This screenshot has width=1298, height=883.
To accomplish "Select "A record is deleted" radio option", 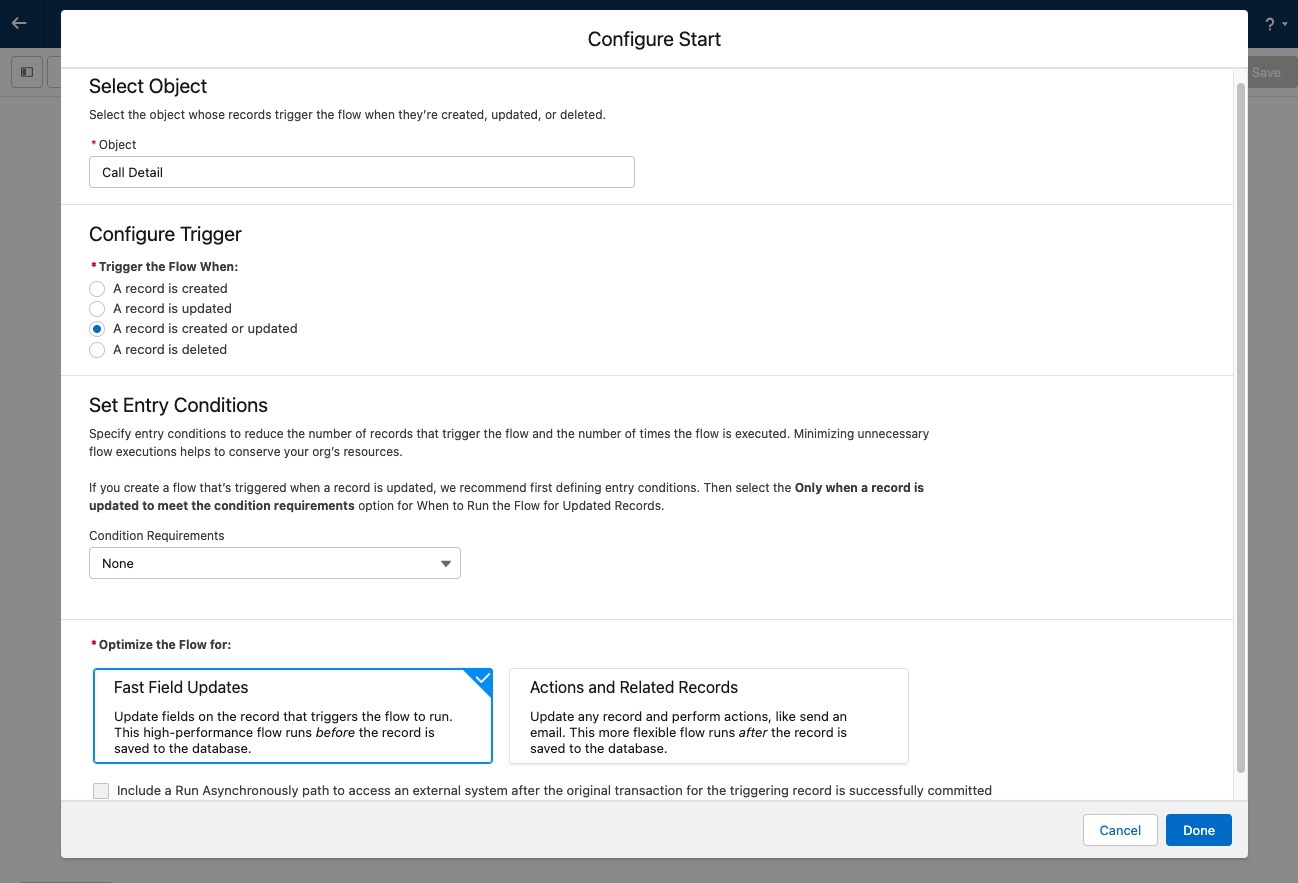I will pyautogui.click(x=97, y=350).
